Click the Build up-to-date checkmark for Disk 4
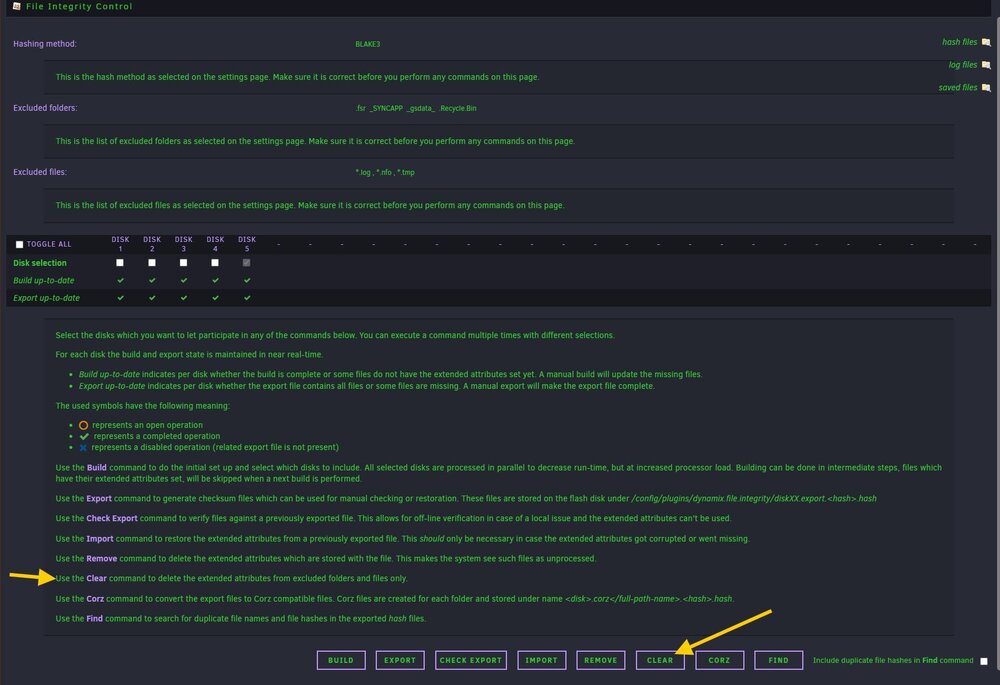 [216, 281]
